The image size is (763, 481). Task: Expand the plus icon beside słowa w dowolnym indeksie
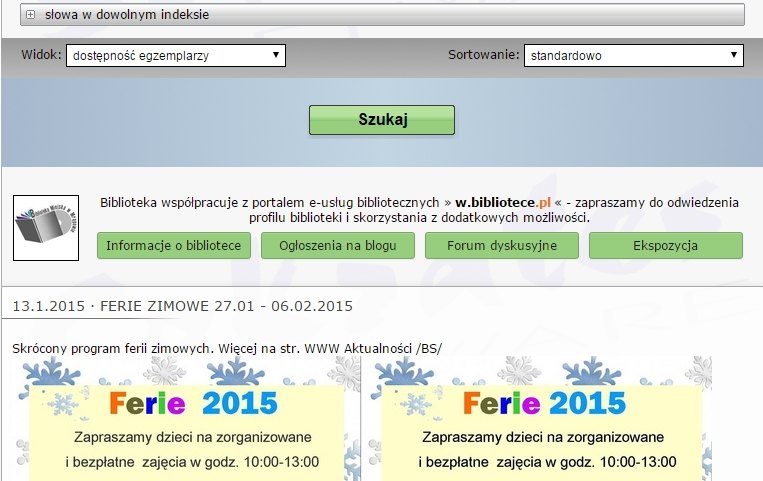[x=31, y=15]
